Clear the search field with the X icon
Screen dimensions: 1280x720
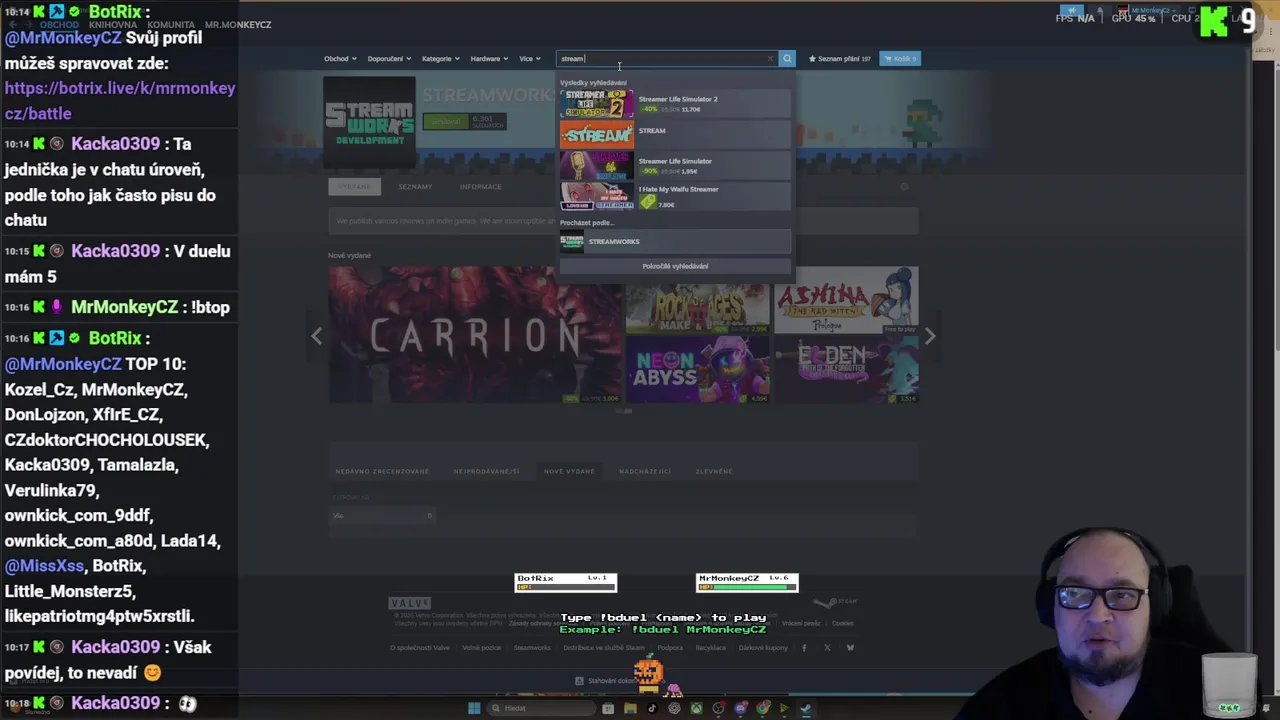coord(770,58)
